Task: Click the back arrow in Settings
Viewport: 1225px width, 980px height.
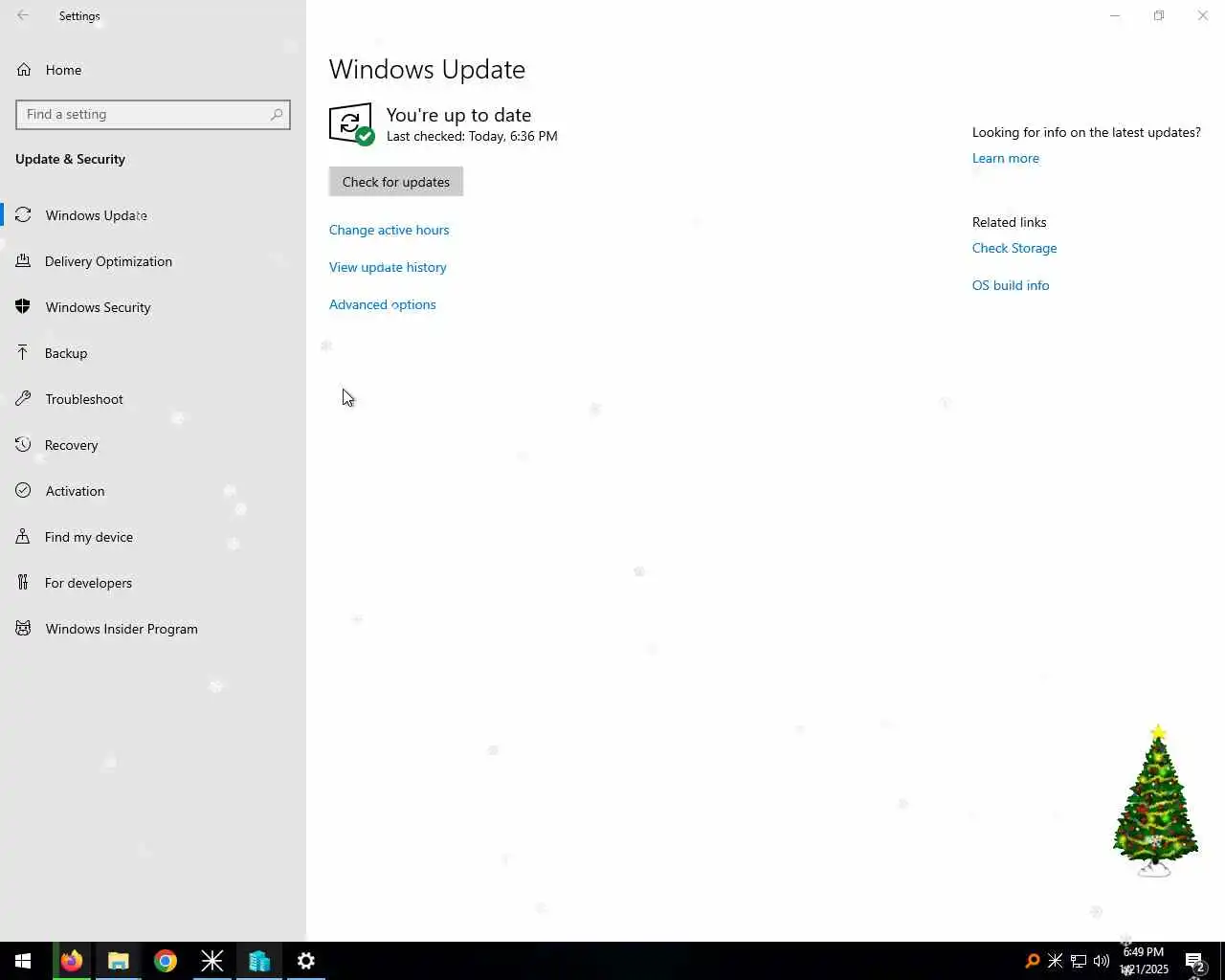Action: point(23,15)
